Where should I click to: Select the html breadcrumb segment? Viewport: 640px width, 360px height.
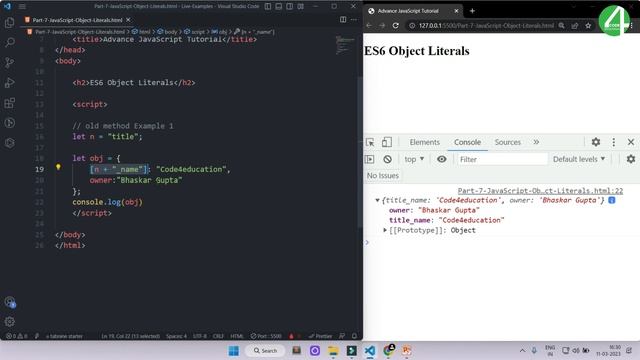click(x=141, y=31)
